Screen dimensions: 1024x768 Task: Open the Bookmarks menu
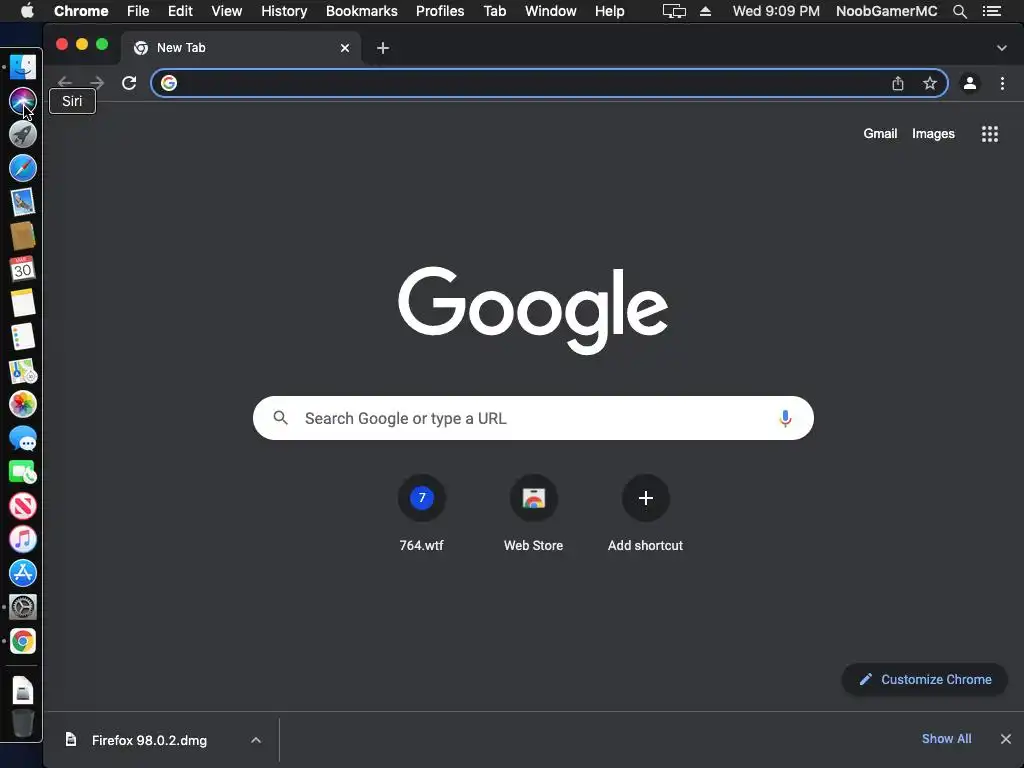click(362, 11)
